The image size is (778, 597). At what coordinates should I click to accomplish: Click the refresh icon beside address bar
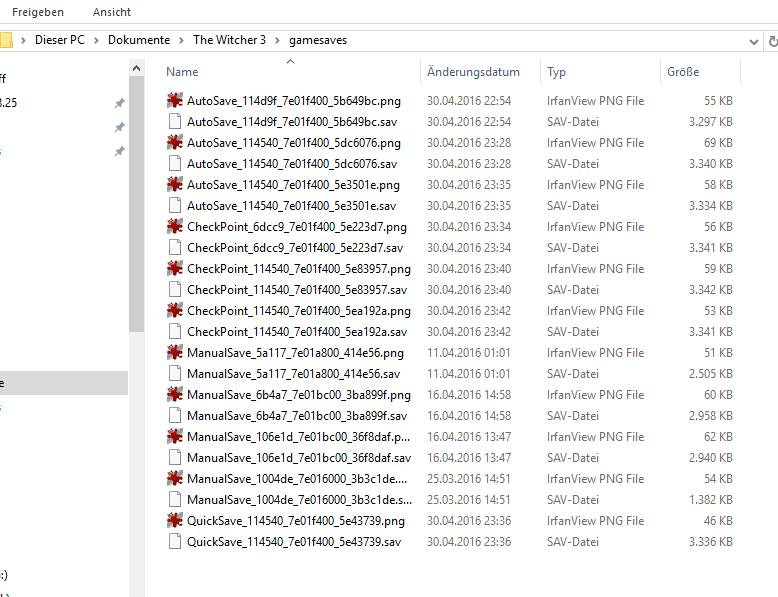coord(773,41)
